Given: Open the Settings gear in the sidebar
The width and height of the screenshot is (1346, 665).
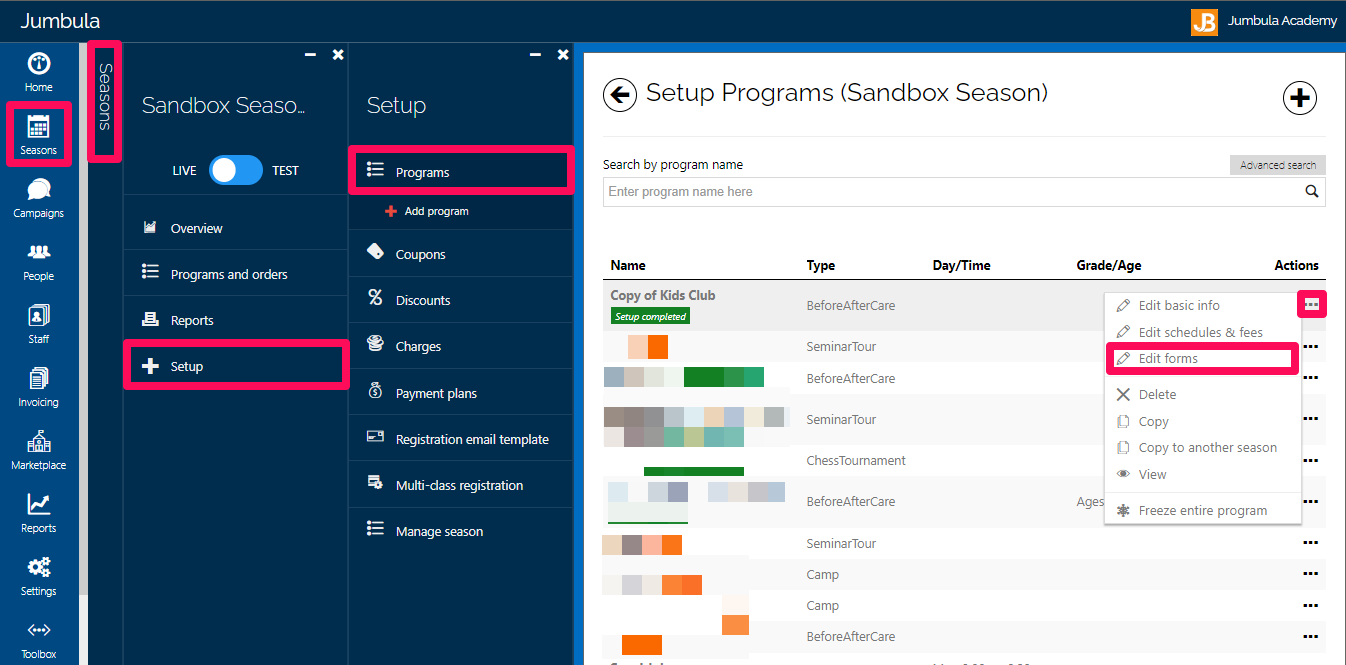Looking at the screenshot, I should point(39,577).
